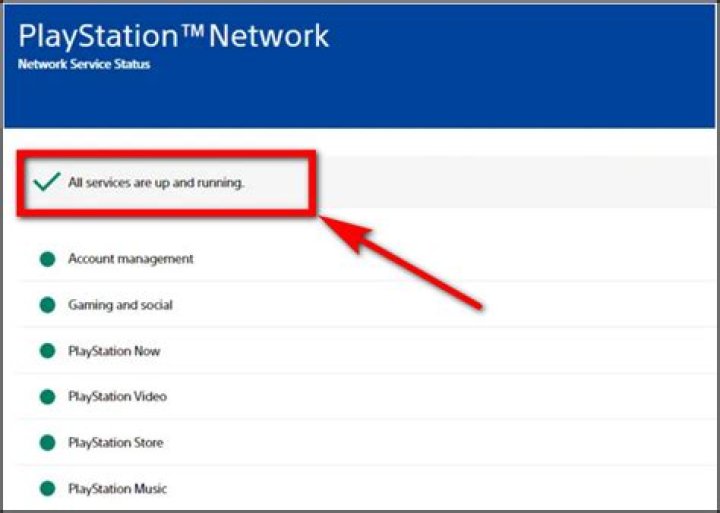Click the green status dot for Gaming and social
The image size is (720, 513).
(x=47, y=305)
